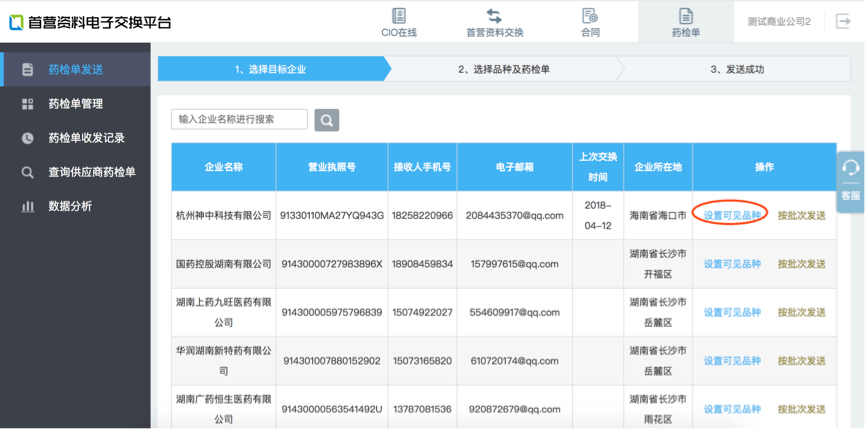Select step 2、选择品种及药检单
This screenshot has height=429, width=865.
[x=504, y=69]
